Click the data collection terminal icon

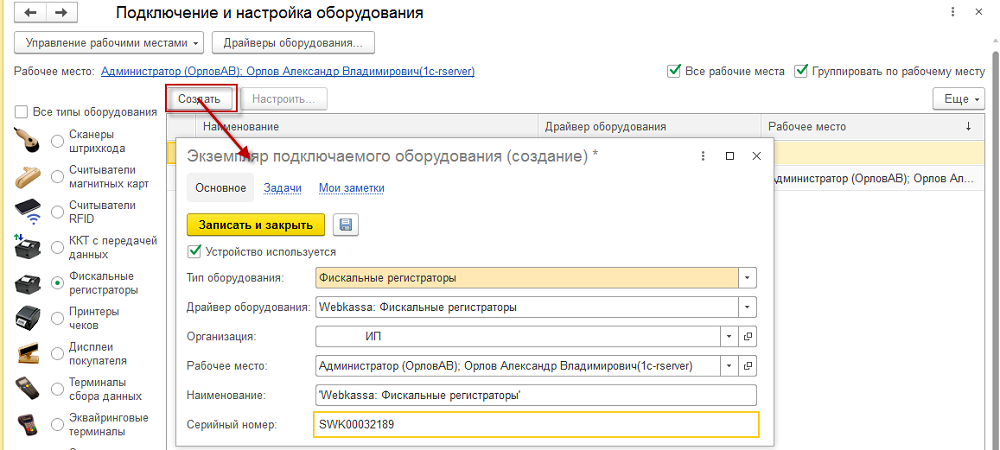[x=28, y=389]
